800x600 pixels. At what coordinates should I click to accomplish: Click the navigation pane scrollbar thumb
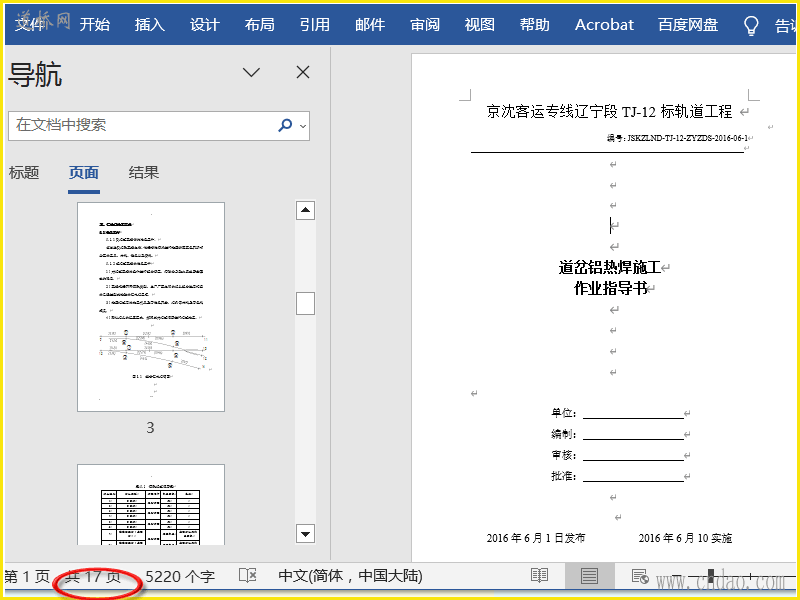pyautogui.click(x=305, y=304)
